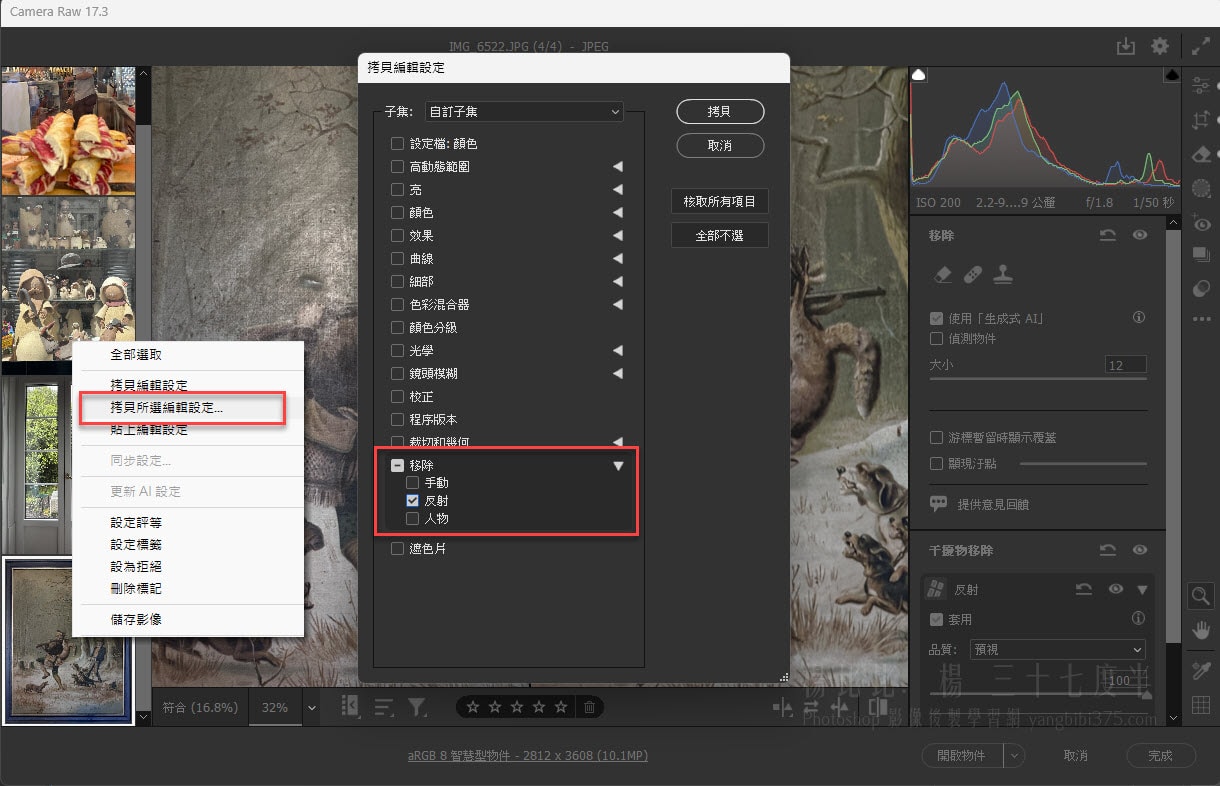Select the Crop and rotate tool
The width and height of the screenshot is (1220, 786).
pos(1202,120)
